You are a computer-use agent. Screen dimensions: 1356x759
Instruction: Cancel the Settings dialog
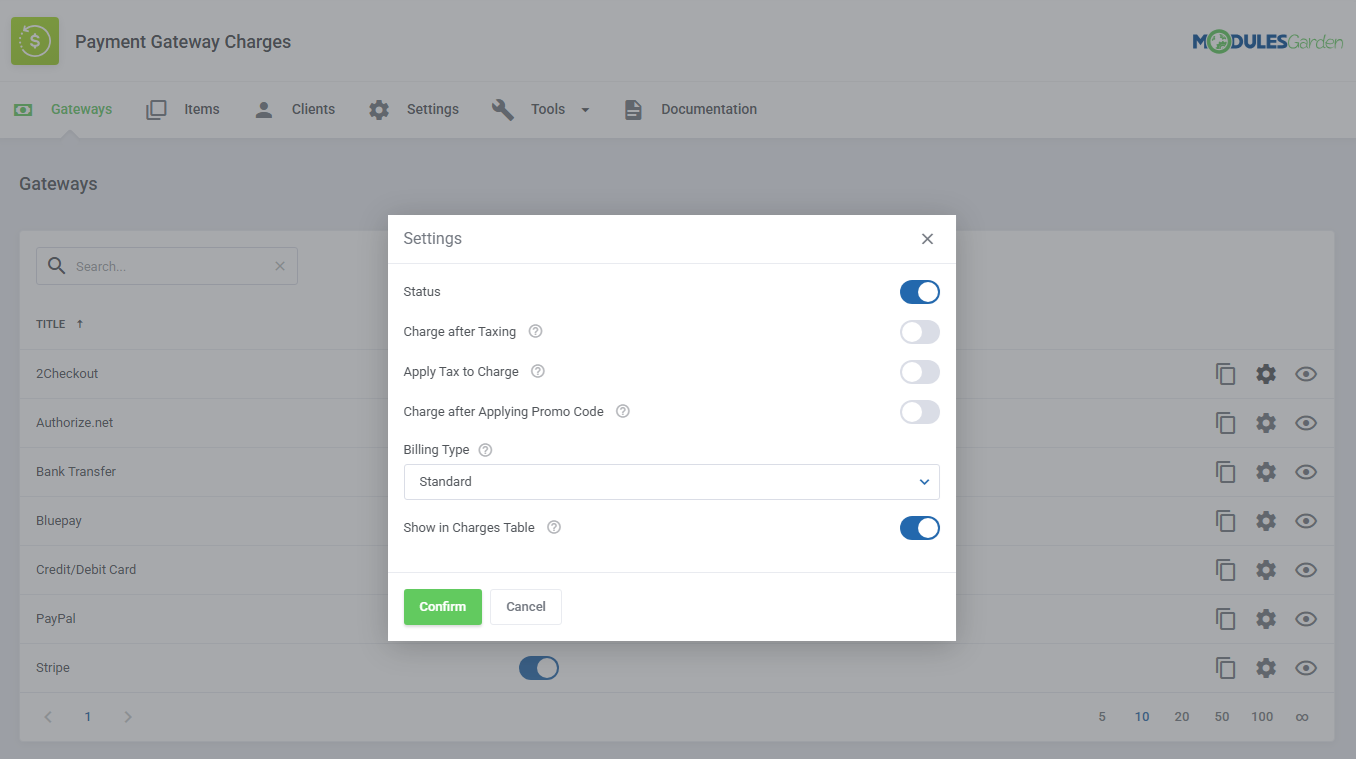point(525,606)
